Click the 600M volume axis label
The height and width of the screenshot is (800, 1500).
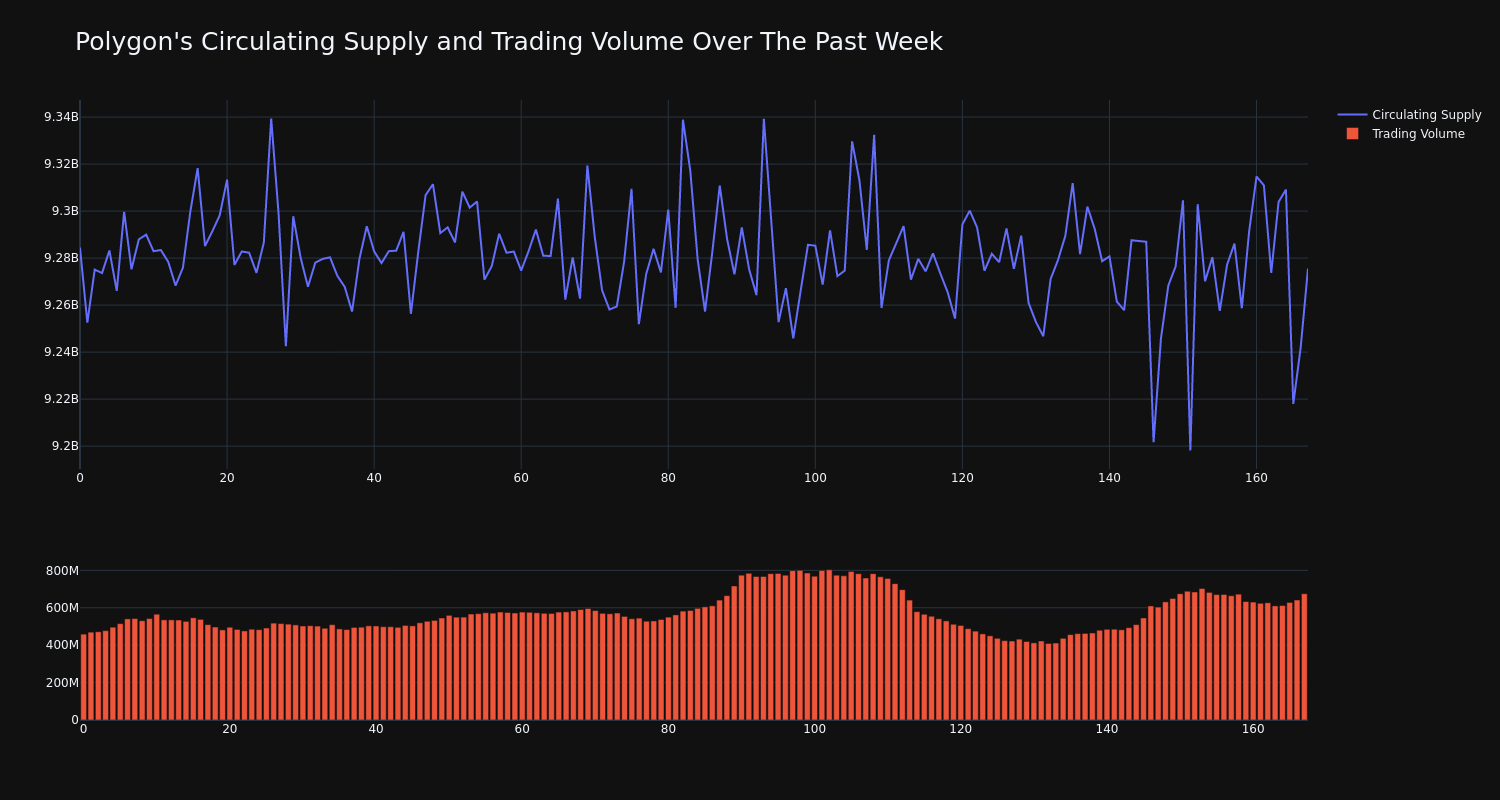point(61,608)
